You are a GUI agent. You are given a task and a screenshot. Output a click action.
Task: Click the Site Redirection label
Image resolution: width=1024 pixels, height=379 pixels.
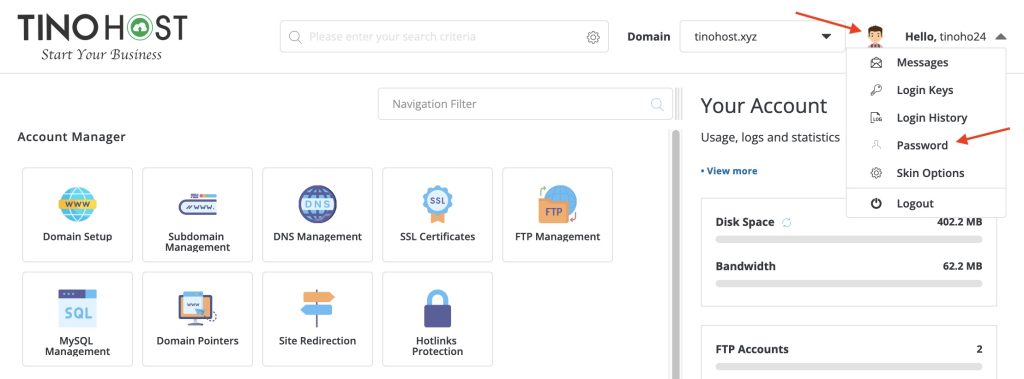317,340
